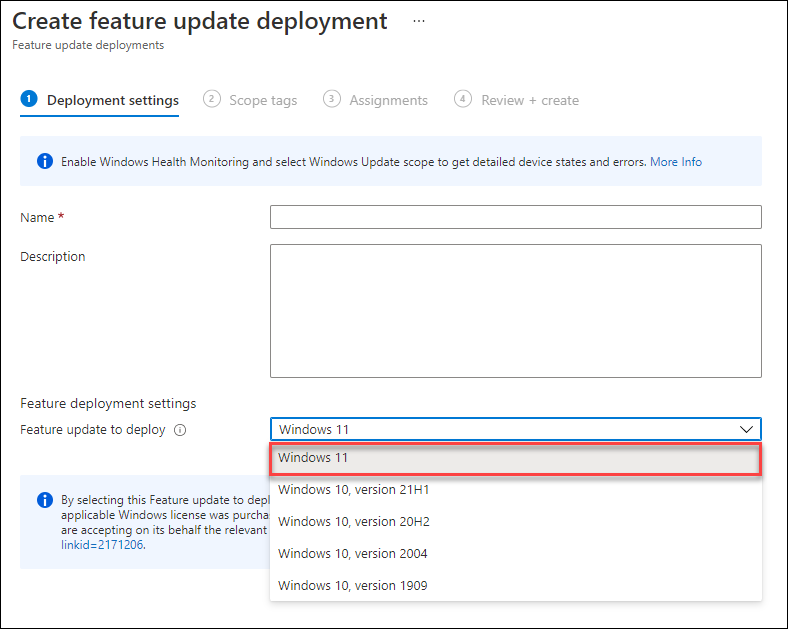Open the ellipsis more options menu
The image size is (788, 629).
click(419, 21)
